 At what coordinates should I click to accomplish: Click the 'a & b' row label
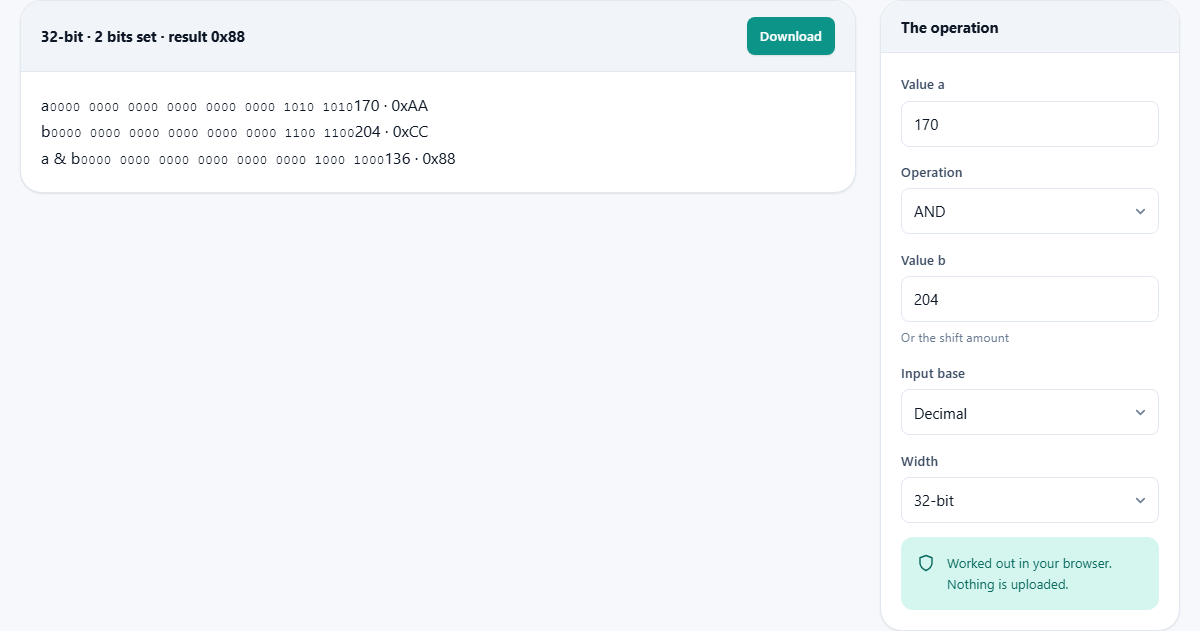point(60,158)
